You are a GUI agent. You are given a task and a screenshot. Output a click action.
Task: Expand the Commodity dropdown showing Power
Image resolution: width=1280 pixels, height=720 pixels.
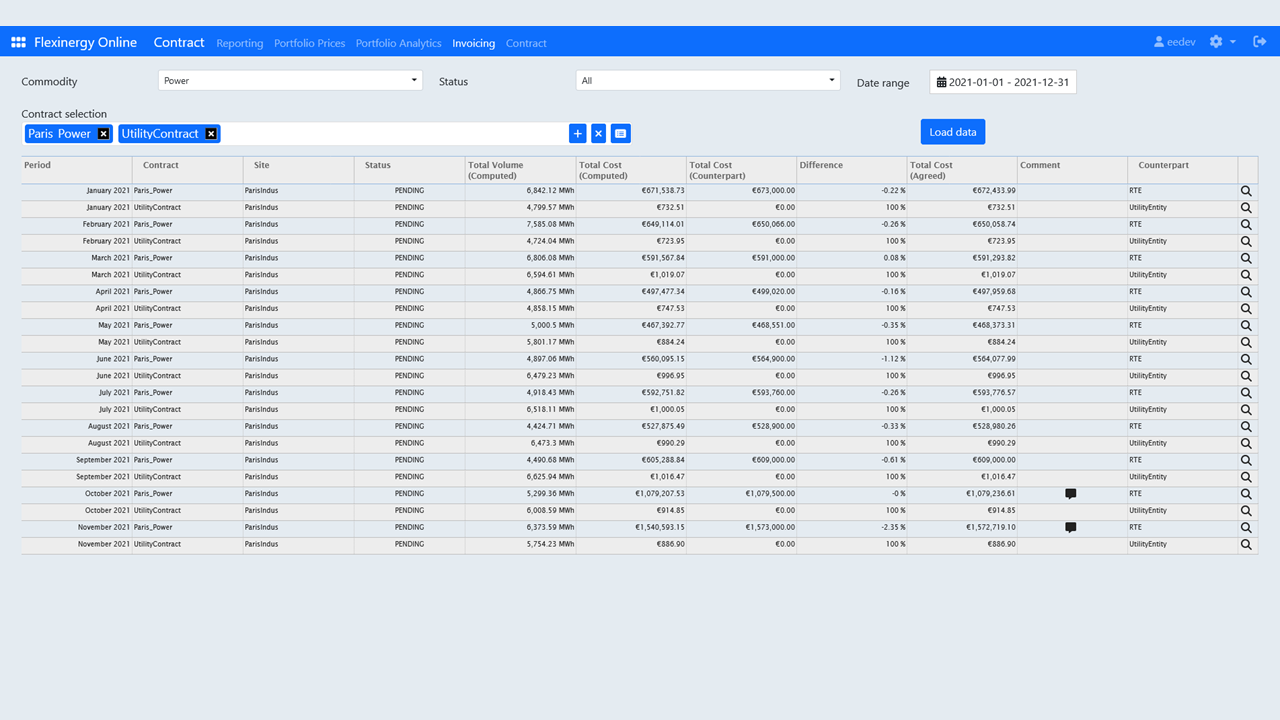[x=290, y=81]
